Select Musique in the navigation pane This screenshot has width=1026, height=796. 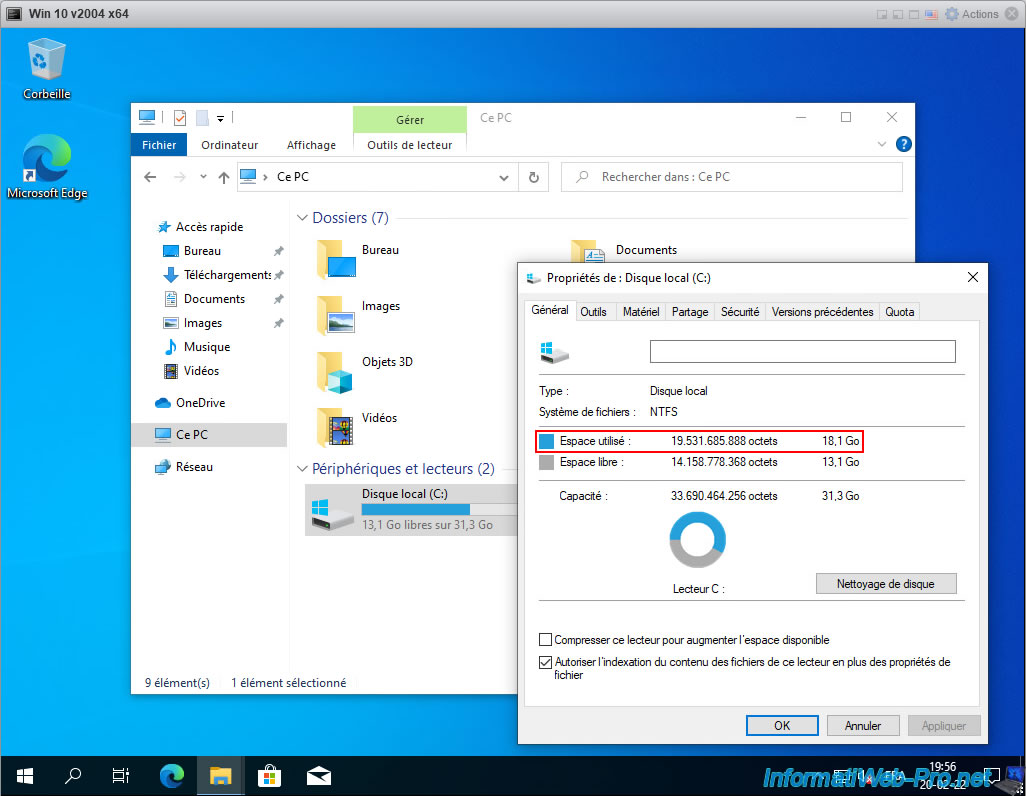click(206, 347)
